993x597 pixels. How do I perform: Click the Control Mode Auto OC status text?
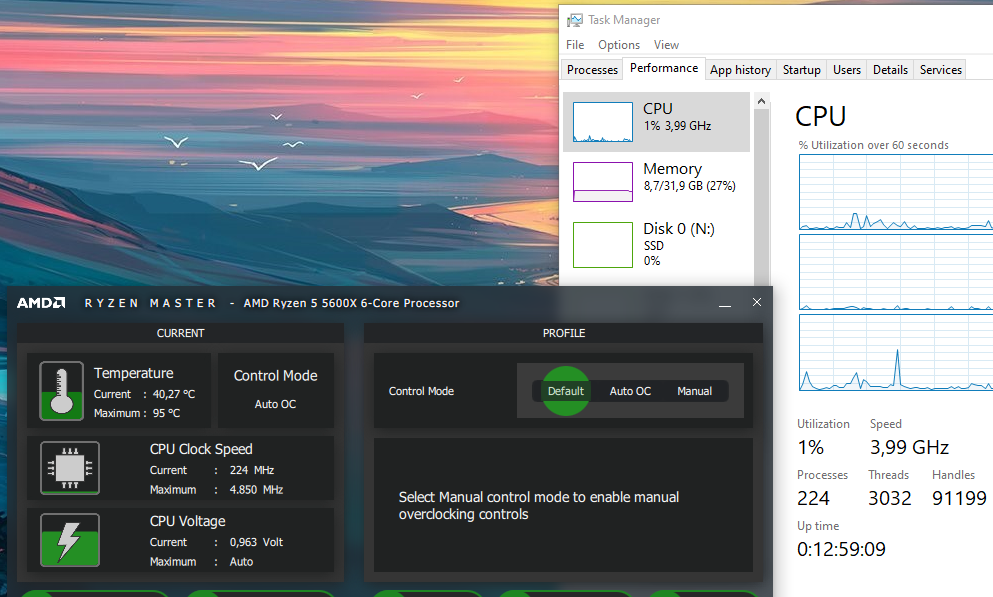pos(275,404)
